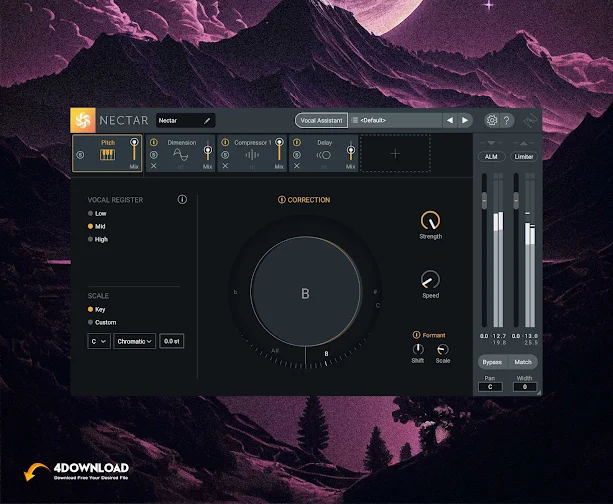613x504 pixels.
Task: Choose the Custom scale option
Action: coord(102,323)
